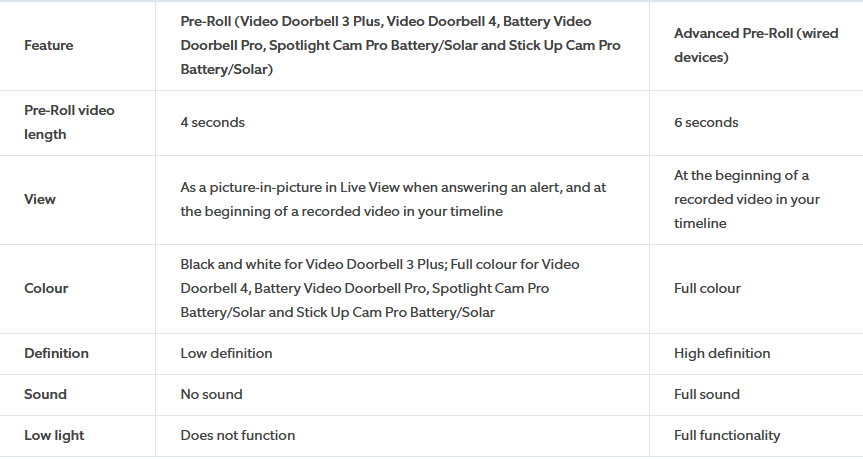Click the "Full colour" cell
This screenshot has height=459, width=863.
pos(707,288)
